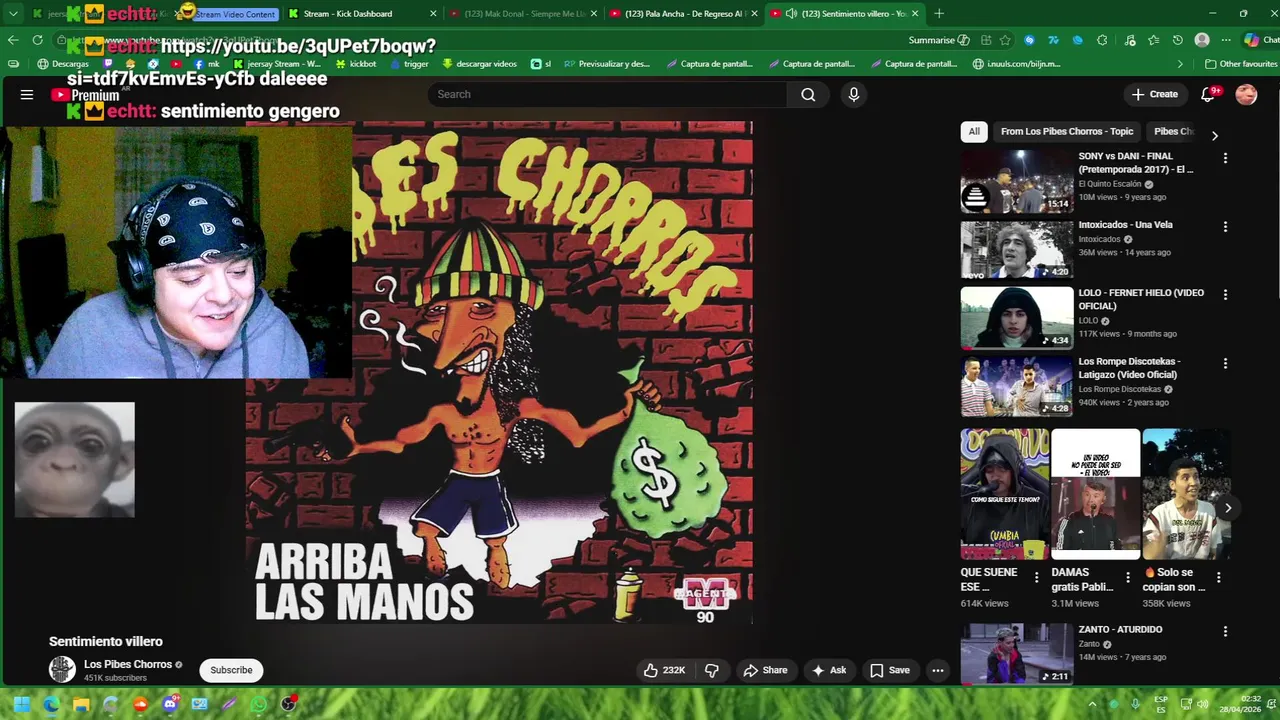Open Discord from the taskbar
1280x720 pixels.
[x=170, y=704]
